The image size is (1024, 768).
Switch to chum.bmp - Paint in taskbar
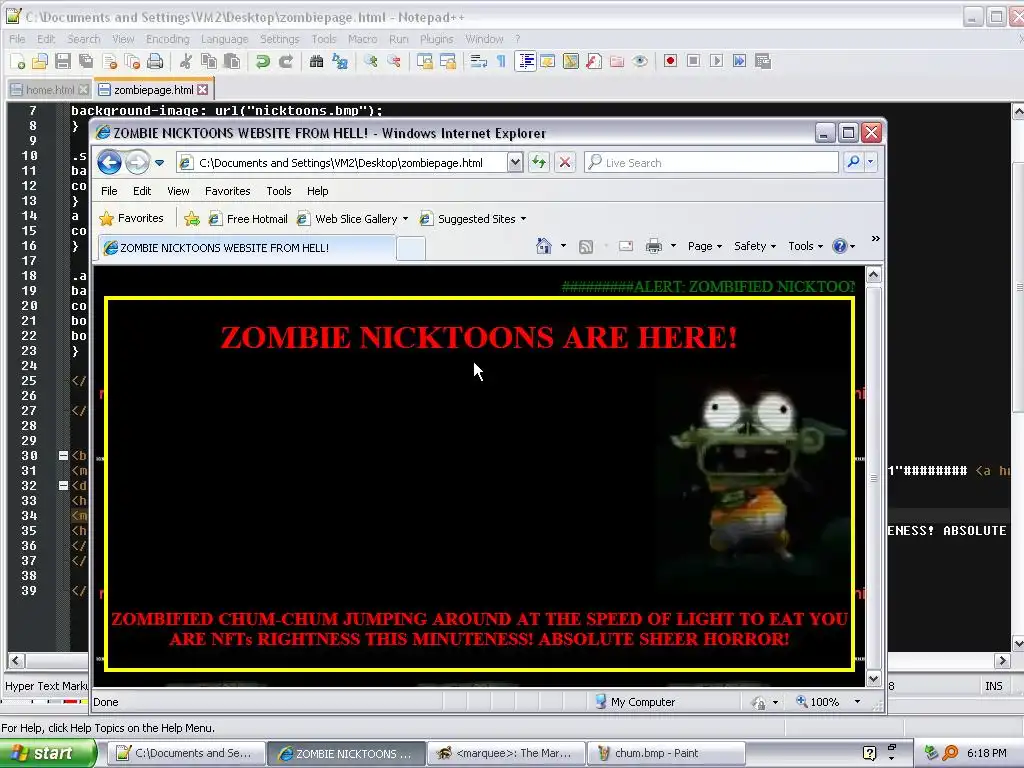click(x=666, y=754)
